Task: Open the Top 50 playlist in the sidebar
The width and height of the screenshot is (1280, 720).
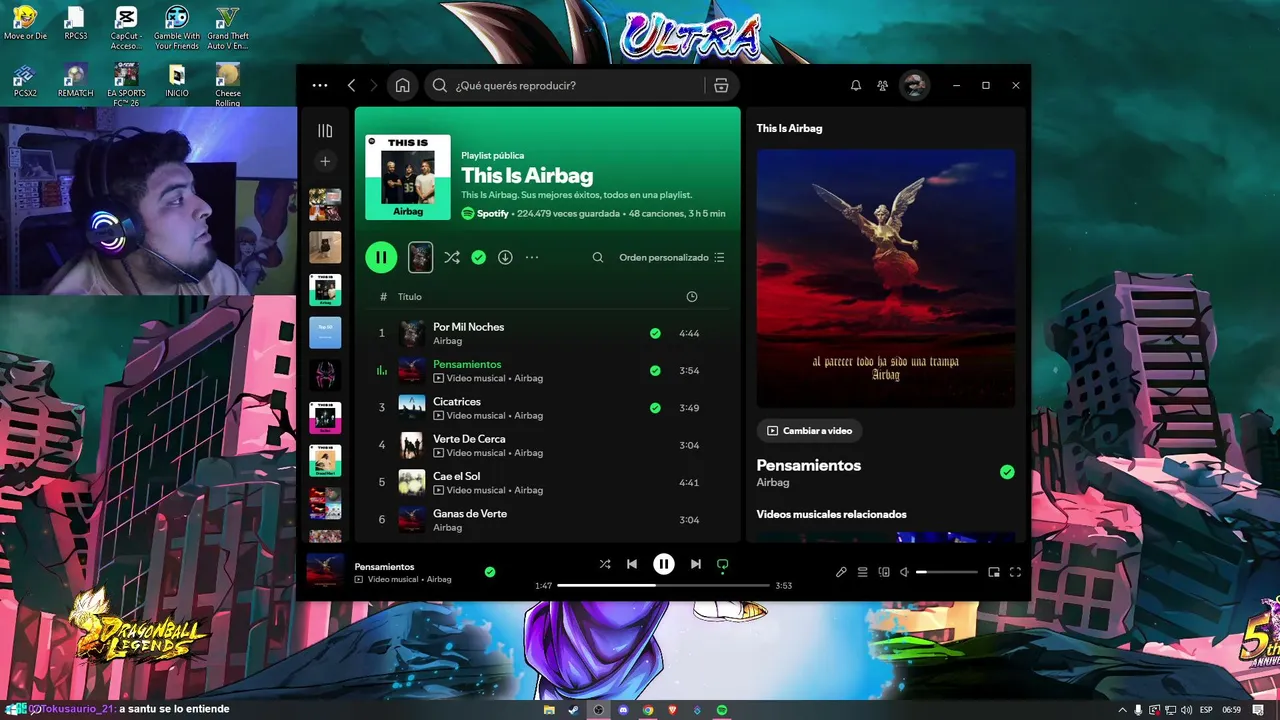Action: 325,333
